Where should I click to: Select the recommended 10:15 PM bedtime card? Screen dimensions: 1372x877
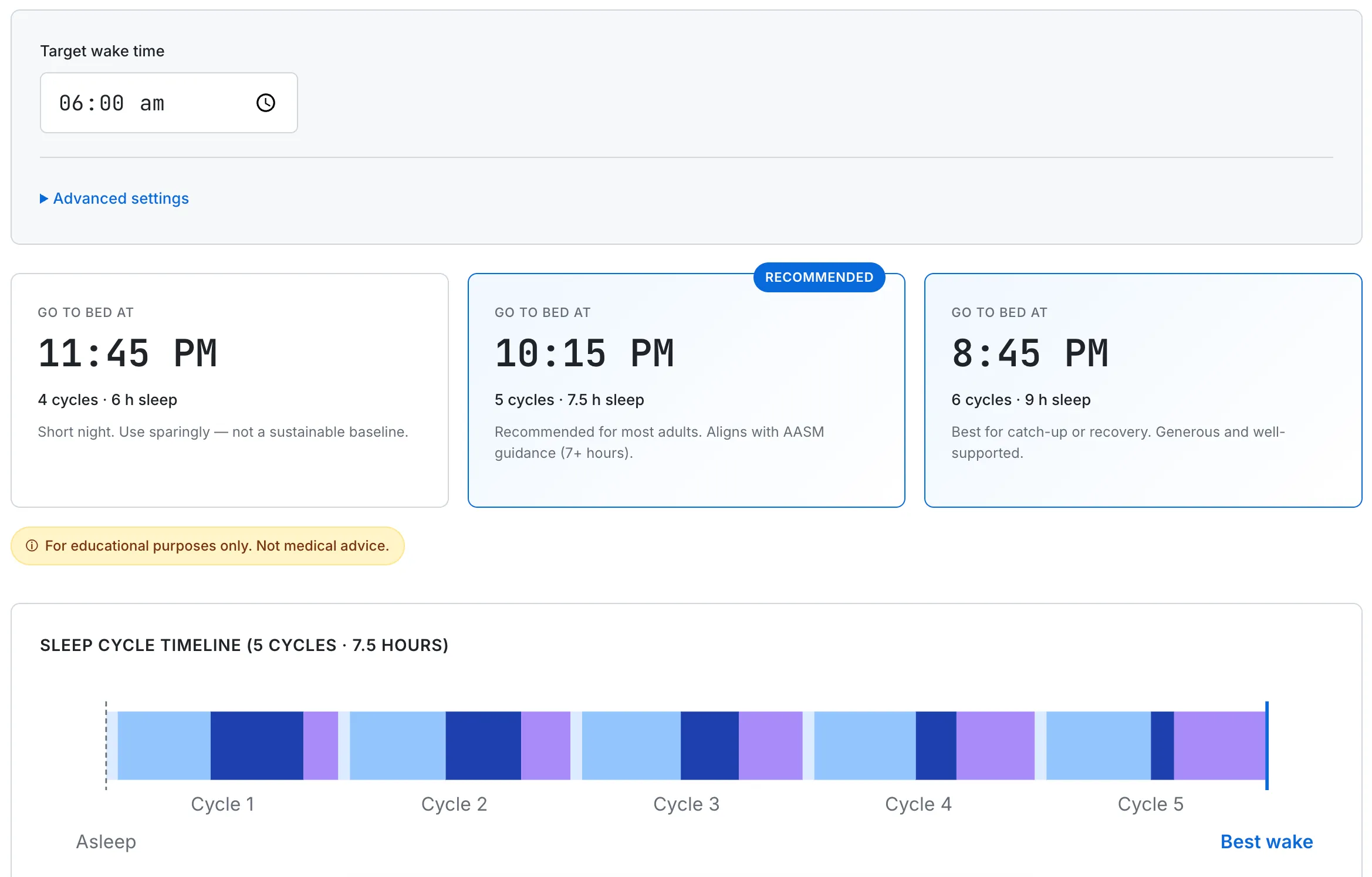click(685, 387)
